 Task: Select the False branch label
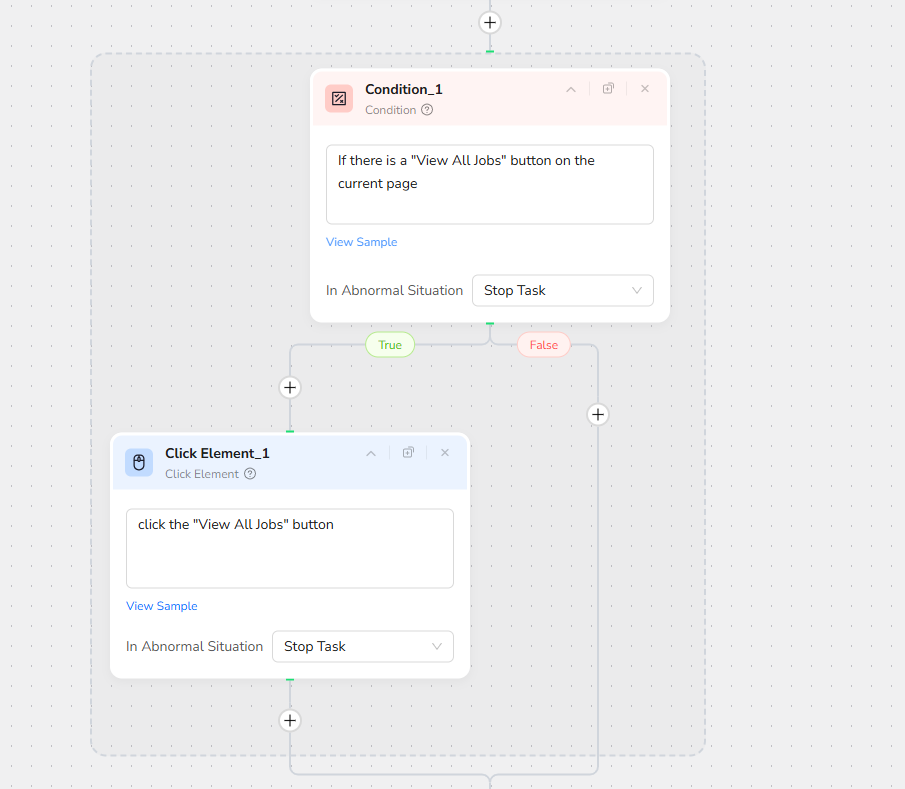pos(543,345)
